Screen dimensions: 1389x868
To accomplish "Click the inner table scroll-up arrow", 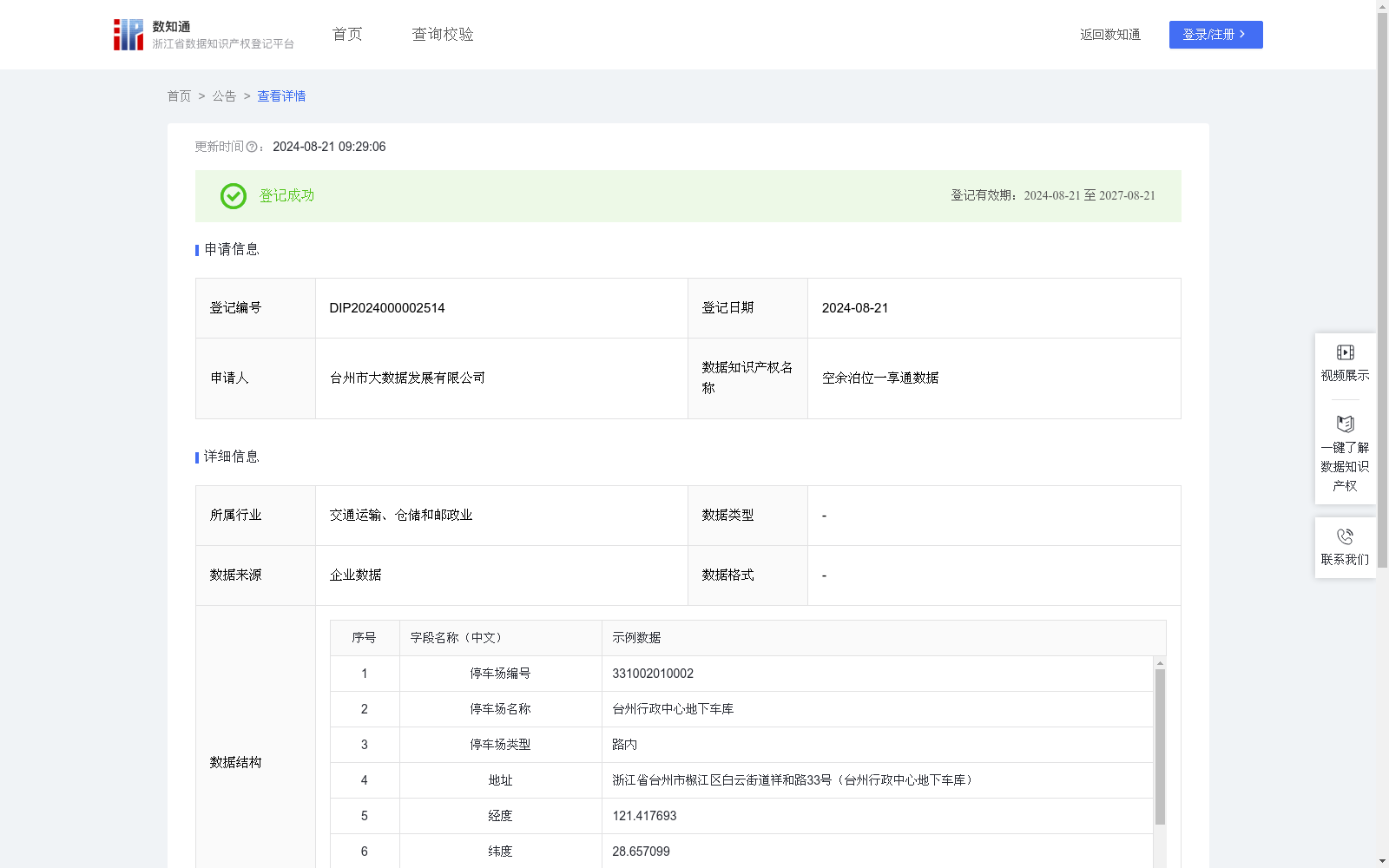I will (x=1160, y=663).
